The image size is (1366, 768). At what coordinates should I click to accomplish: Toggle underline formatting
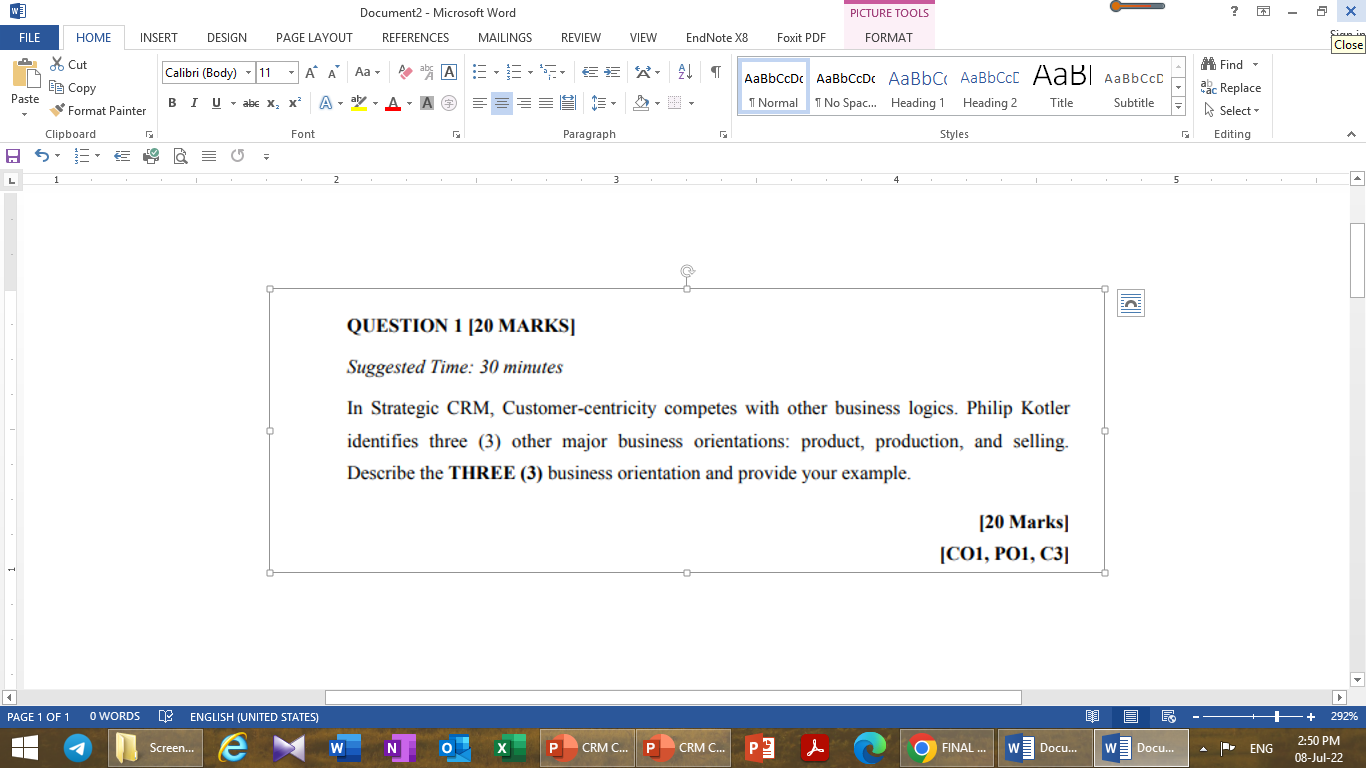tap(214, 103)
